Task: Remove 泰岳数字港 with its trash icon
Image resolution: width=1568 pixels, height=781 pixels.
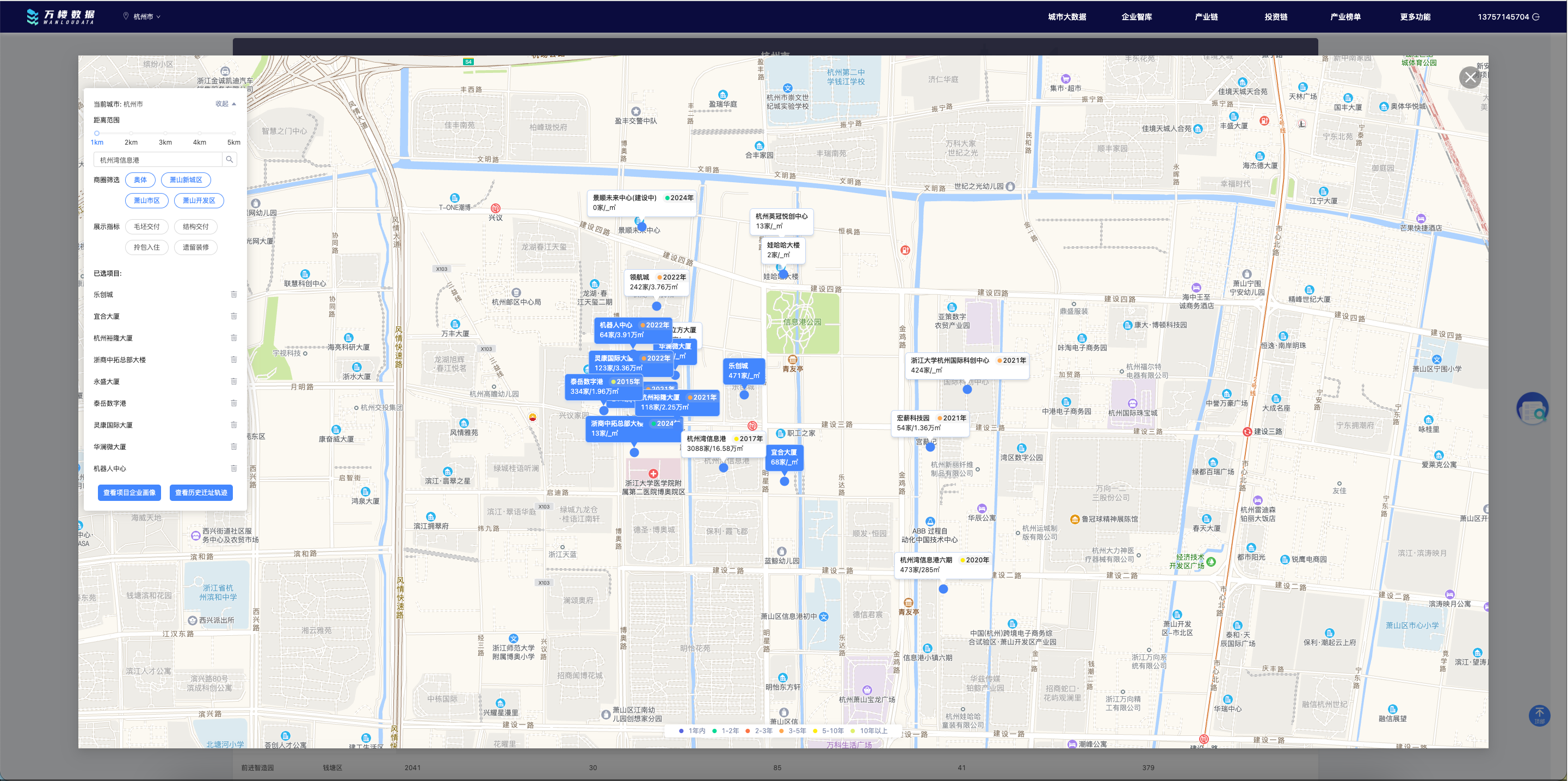Action: coord(234,403)
